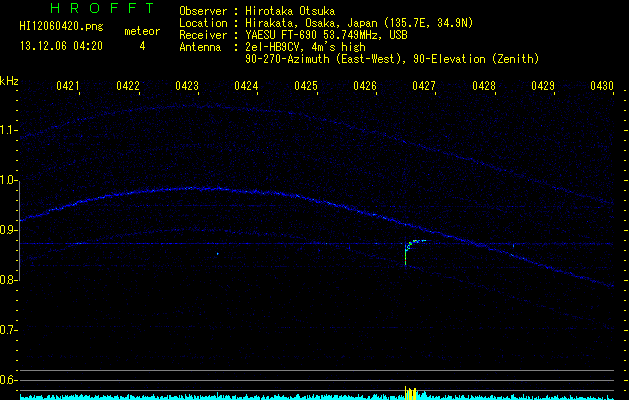Screen dimensions: 629x400
Task: Click the file name HI12060420.png
Action: pos(61,26)
